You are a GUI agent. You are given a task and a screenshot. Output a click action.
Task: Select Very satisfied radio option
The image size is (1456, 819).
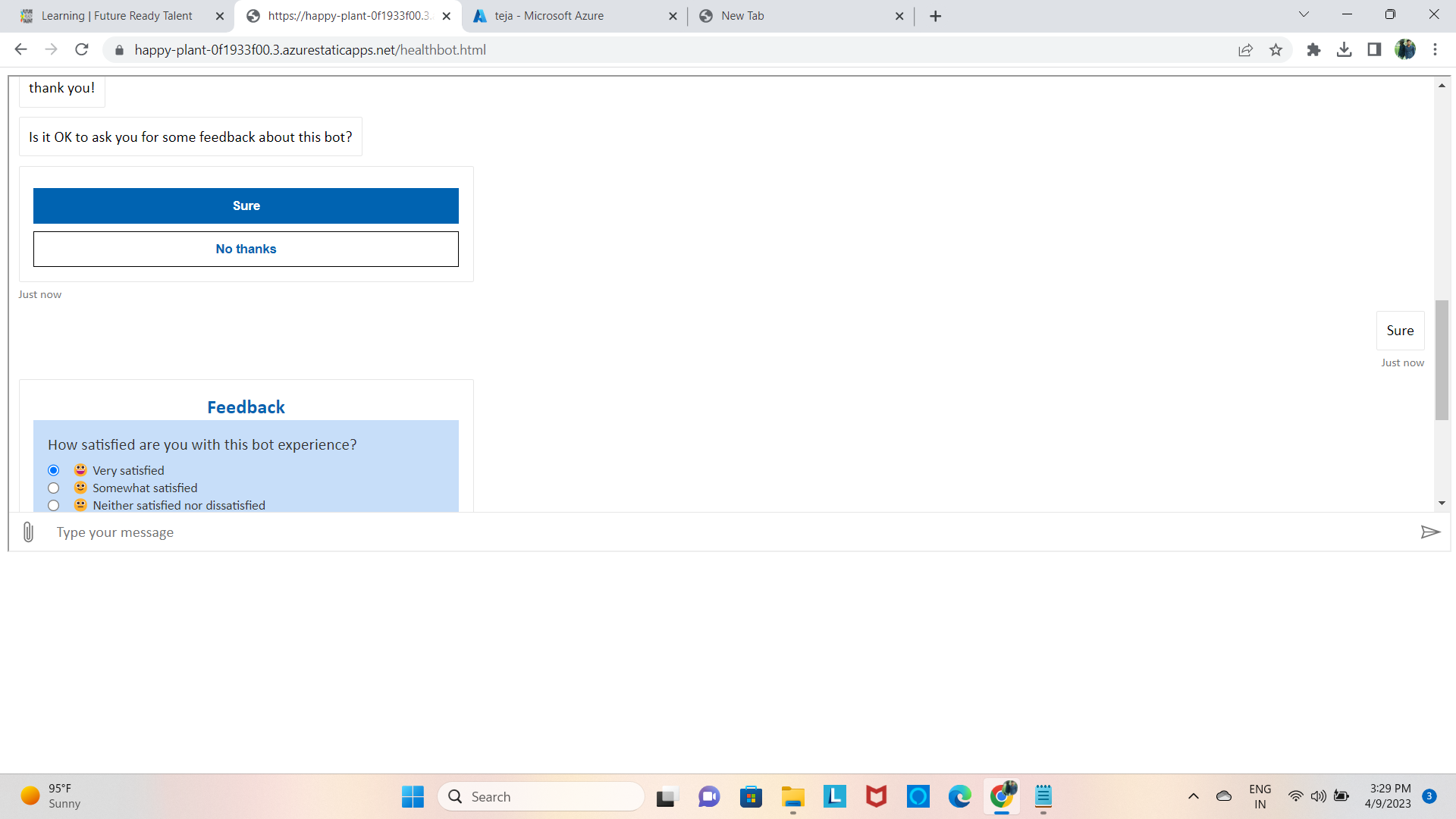(54, 470)
